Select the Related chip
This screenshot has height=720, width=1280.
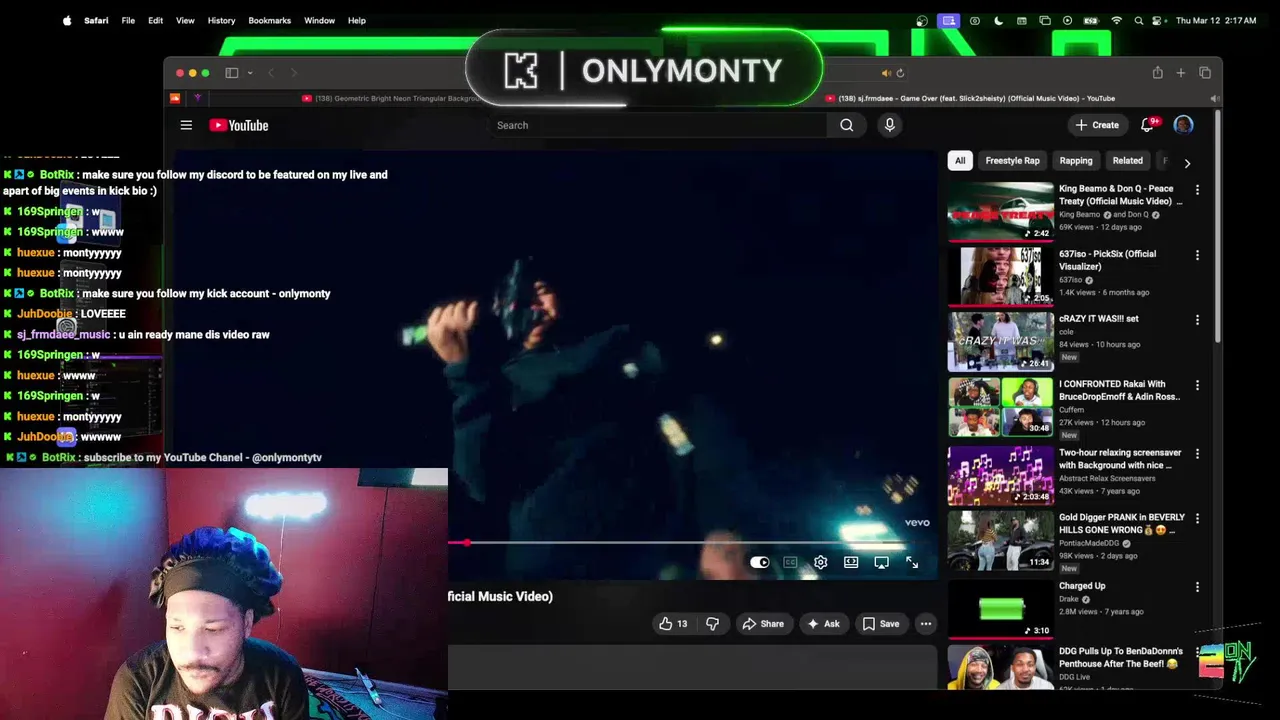tap(1127, 161)
